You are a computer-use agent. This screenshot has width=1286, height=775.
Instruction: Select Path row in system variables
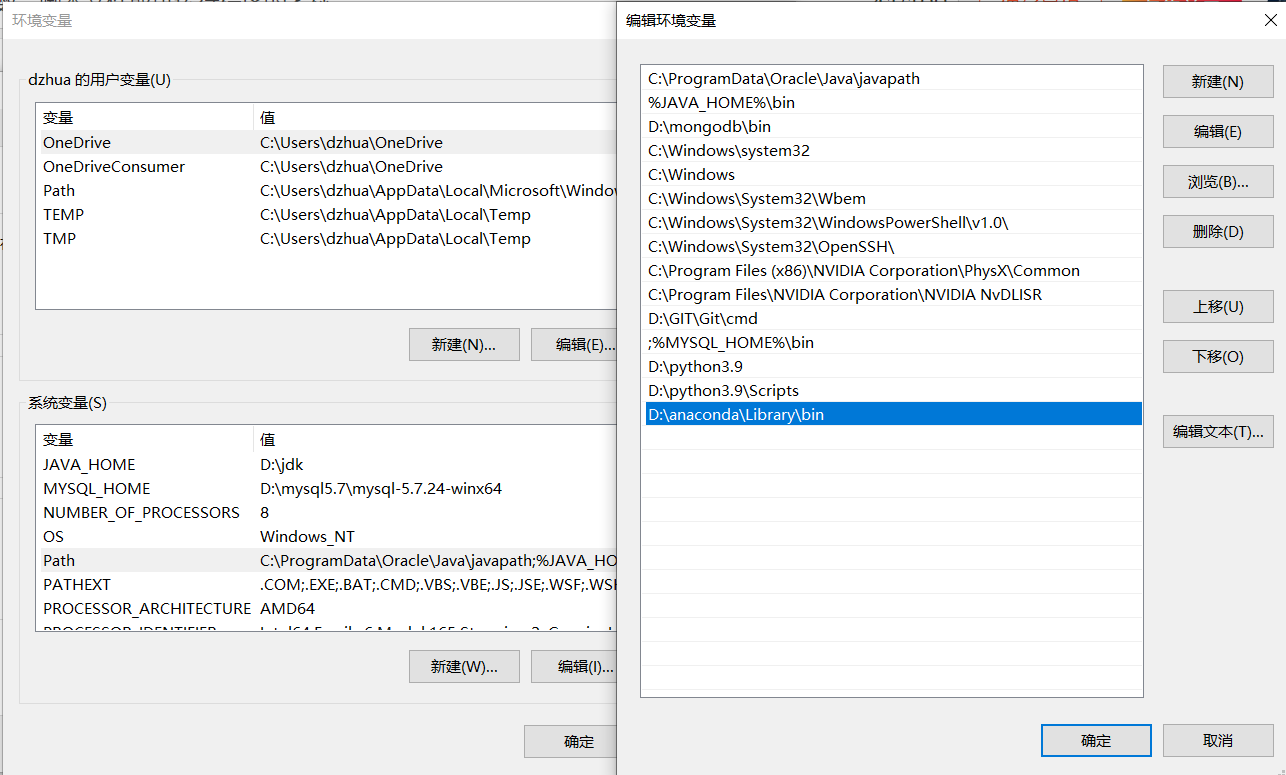[x=326, y=560]
